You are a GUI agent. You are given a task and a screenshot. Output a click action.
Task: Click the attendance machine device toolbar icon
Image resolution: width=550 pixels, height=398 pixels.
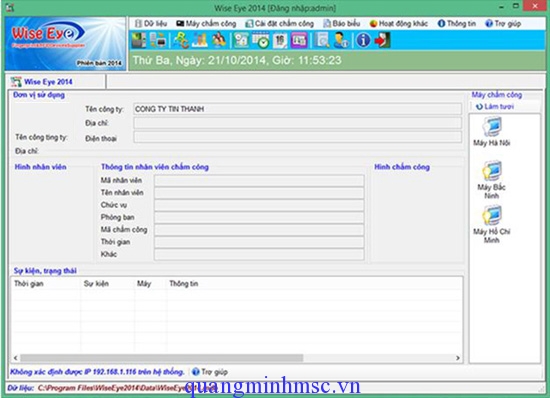139,40
